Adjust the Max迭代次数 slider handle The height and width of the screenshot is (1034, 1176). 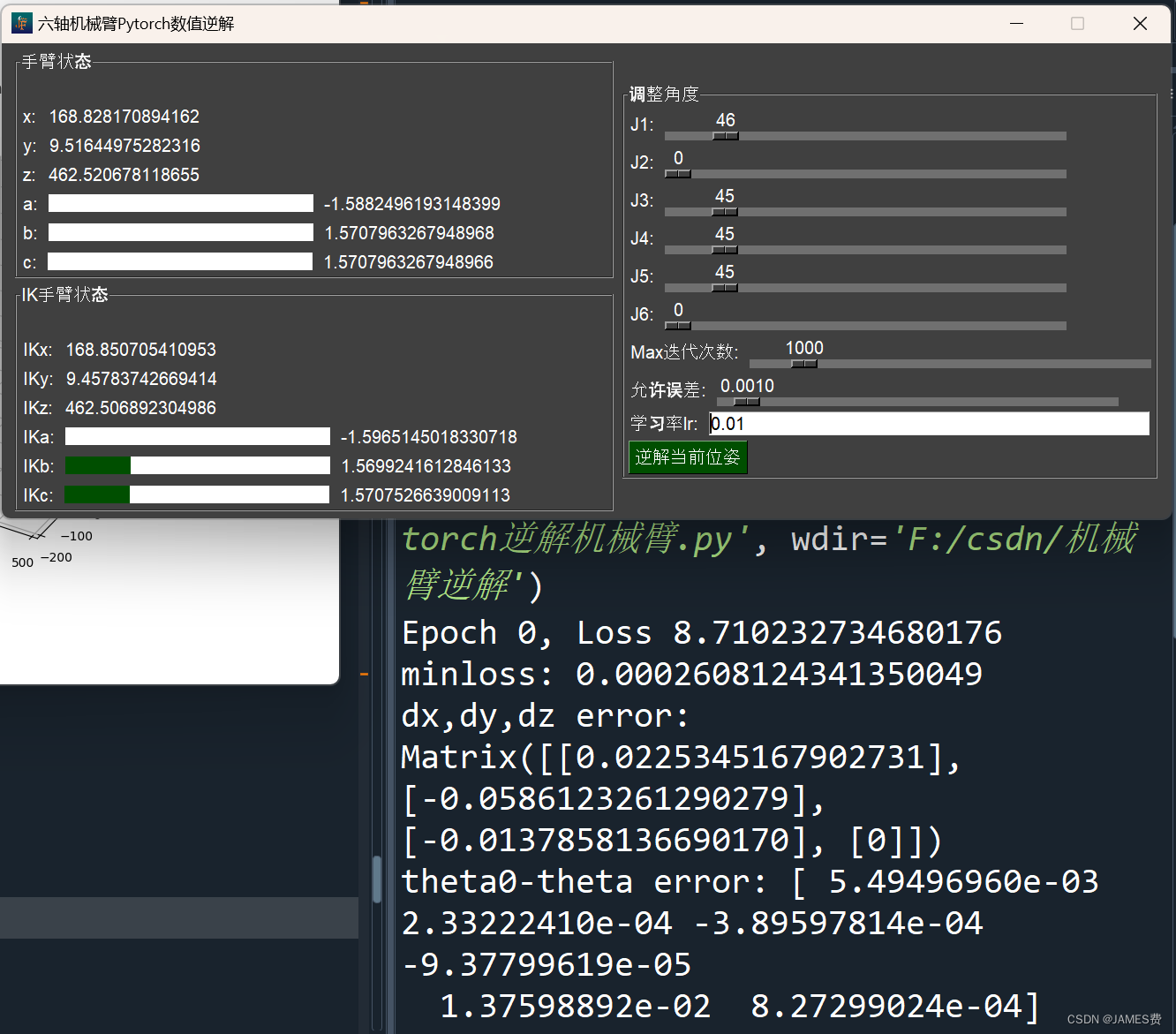click(804, 364)
